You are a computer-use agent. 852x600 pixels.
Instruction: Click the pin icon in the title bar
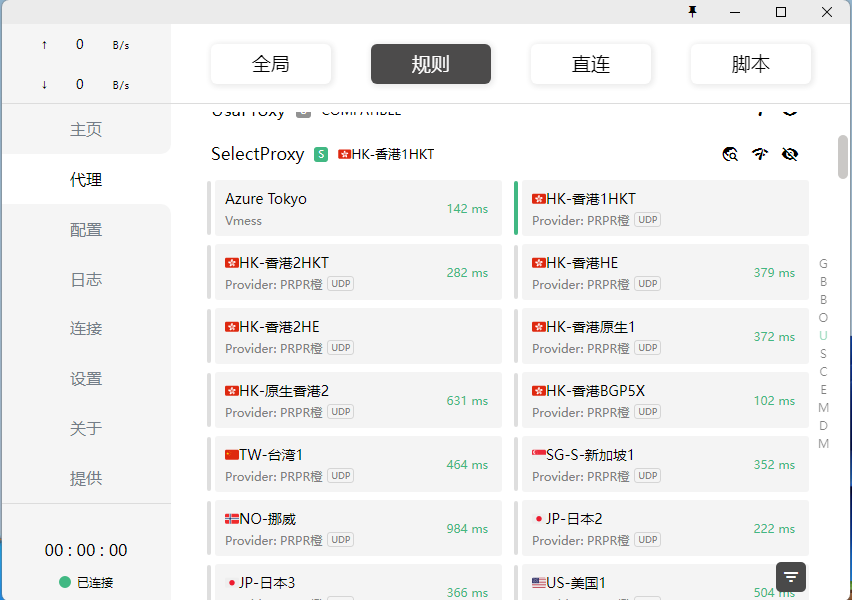coord(693,12)
